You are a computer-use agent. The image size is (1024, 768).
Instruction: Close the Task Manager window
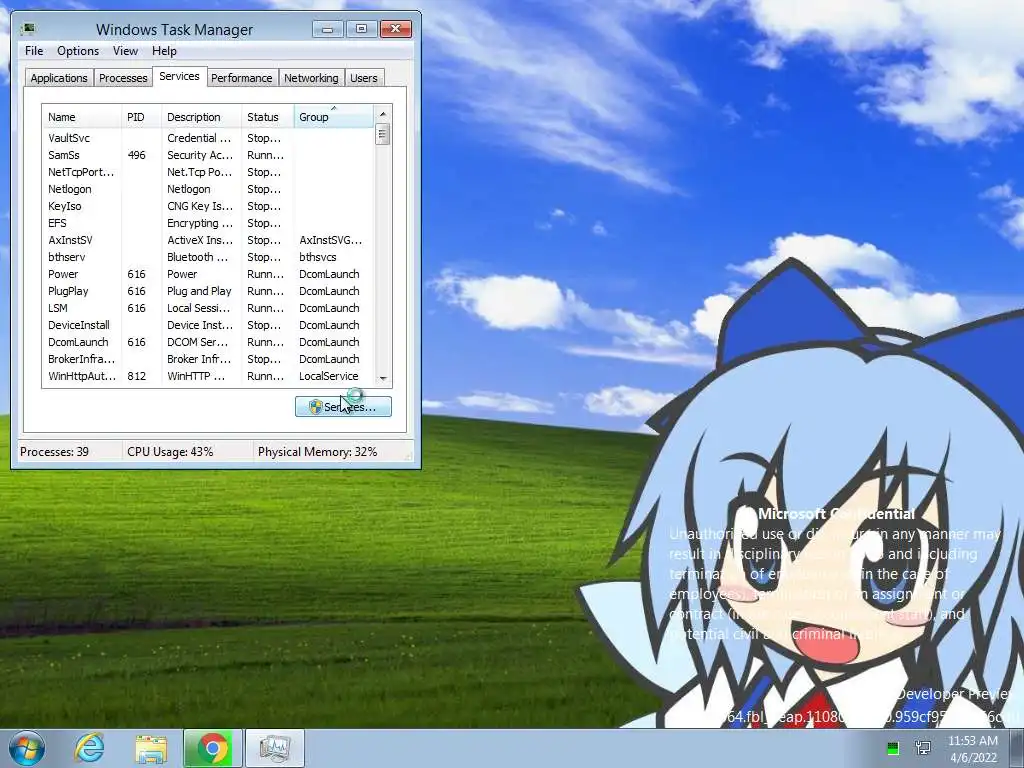(x=395, y=29)
